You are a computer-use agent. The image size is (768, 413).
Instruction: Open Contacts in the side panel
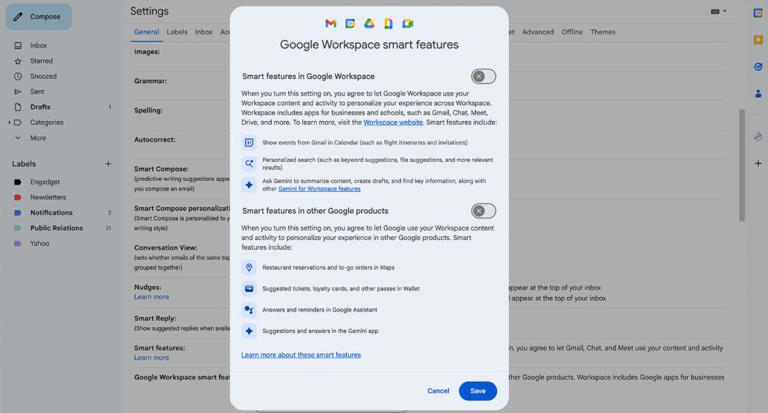click(x=758, y=94)
